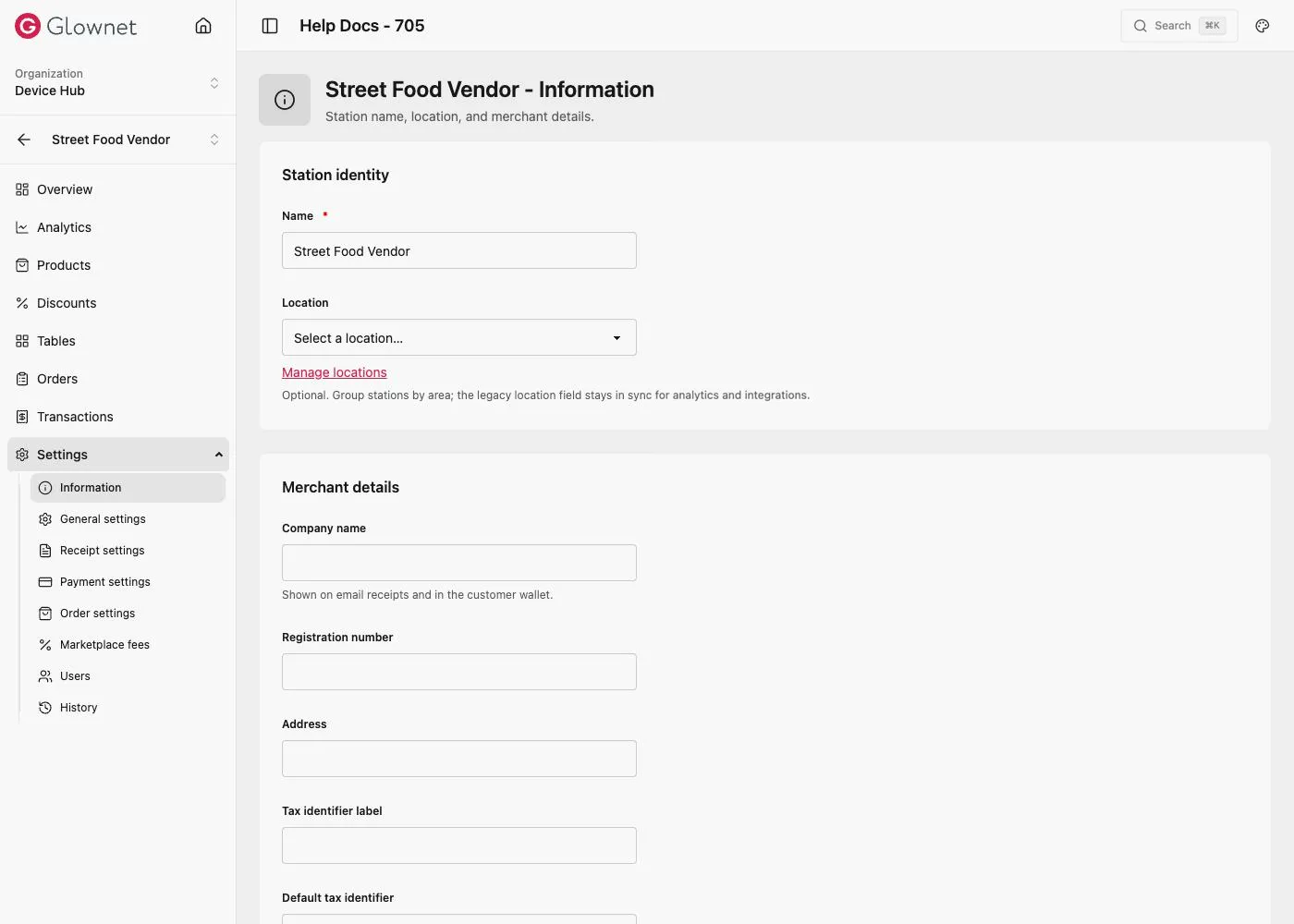Click the station Name input field
1294x924 pixels.
click(459, 250)
